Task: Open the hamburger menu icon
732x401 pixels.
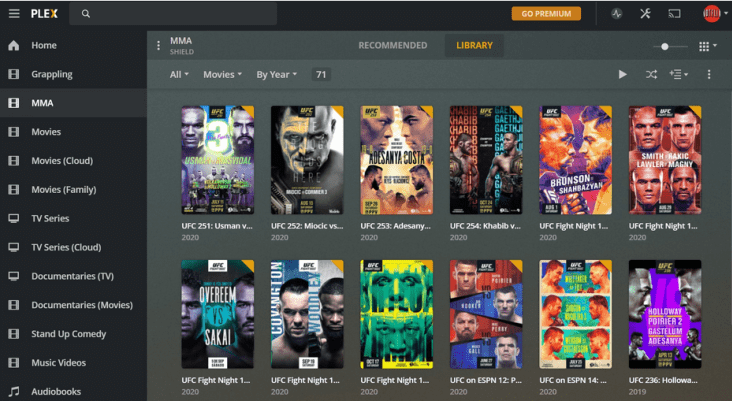Action: pyautogui.click(x=14, y=14)
